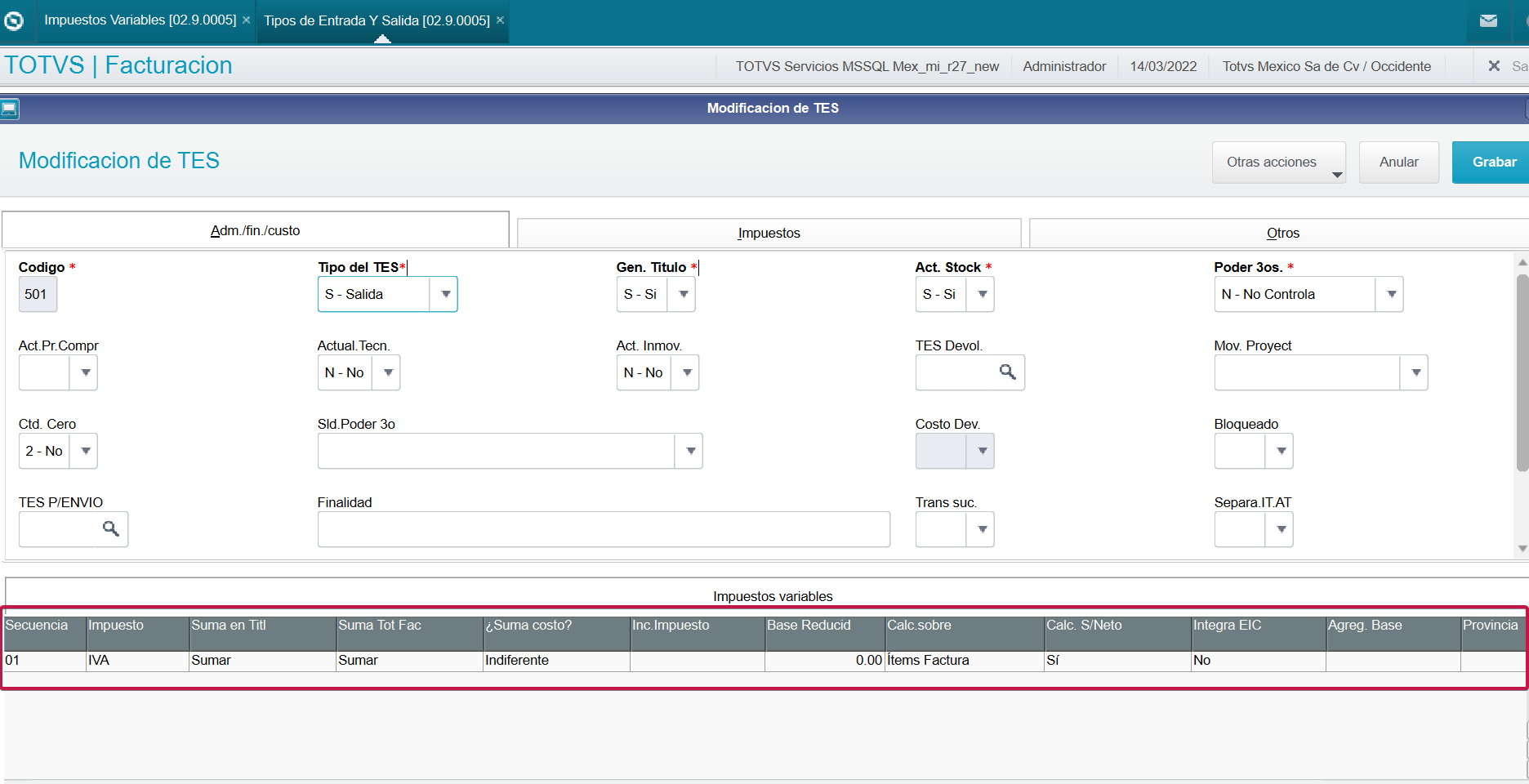Expand the Ctd. Cero dropdown

(x=85, y=451)
